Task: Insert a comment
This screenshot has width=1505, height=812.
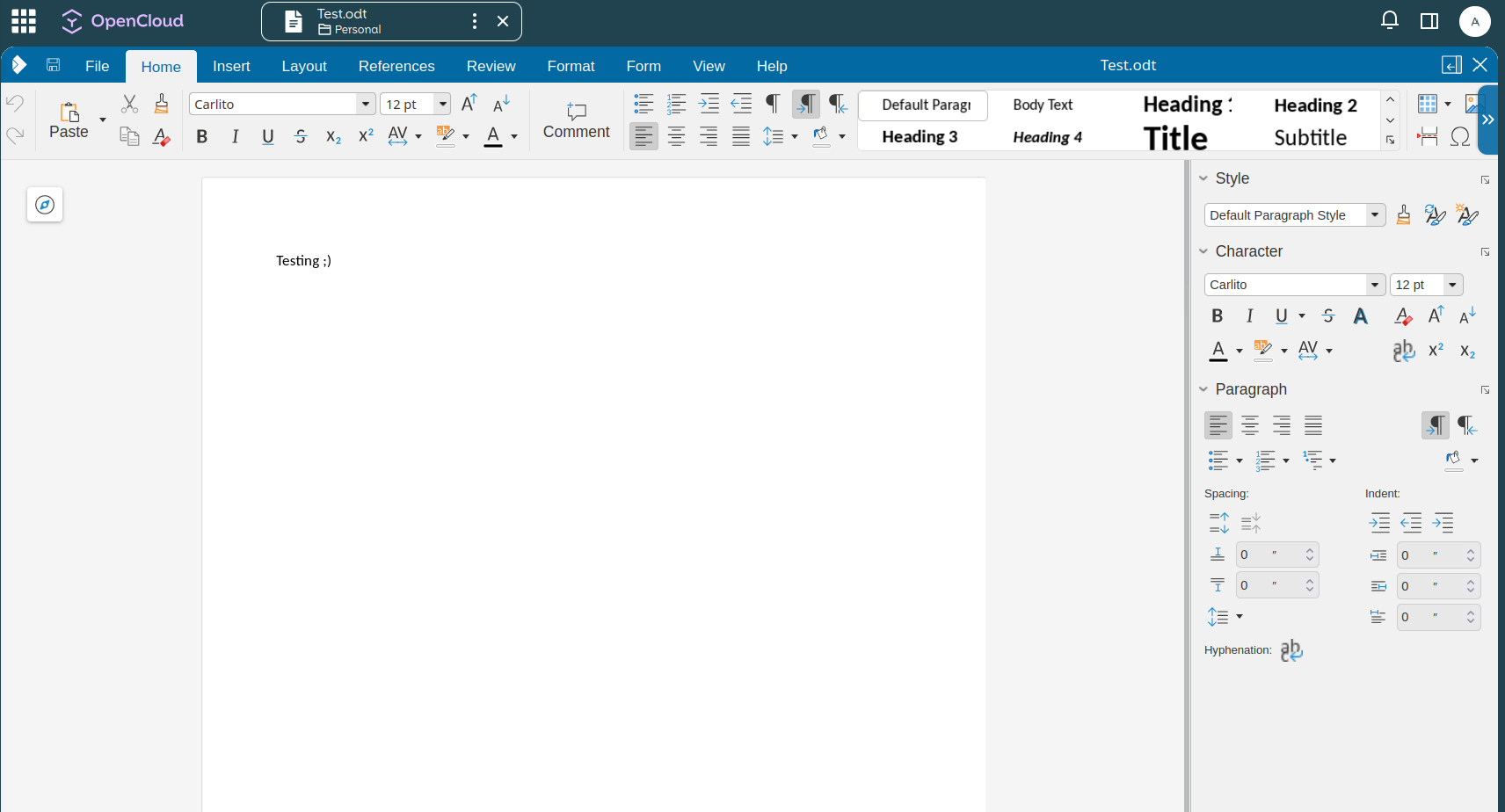Action: [577, 120]
